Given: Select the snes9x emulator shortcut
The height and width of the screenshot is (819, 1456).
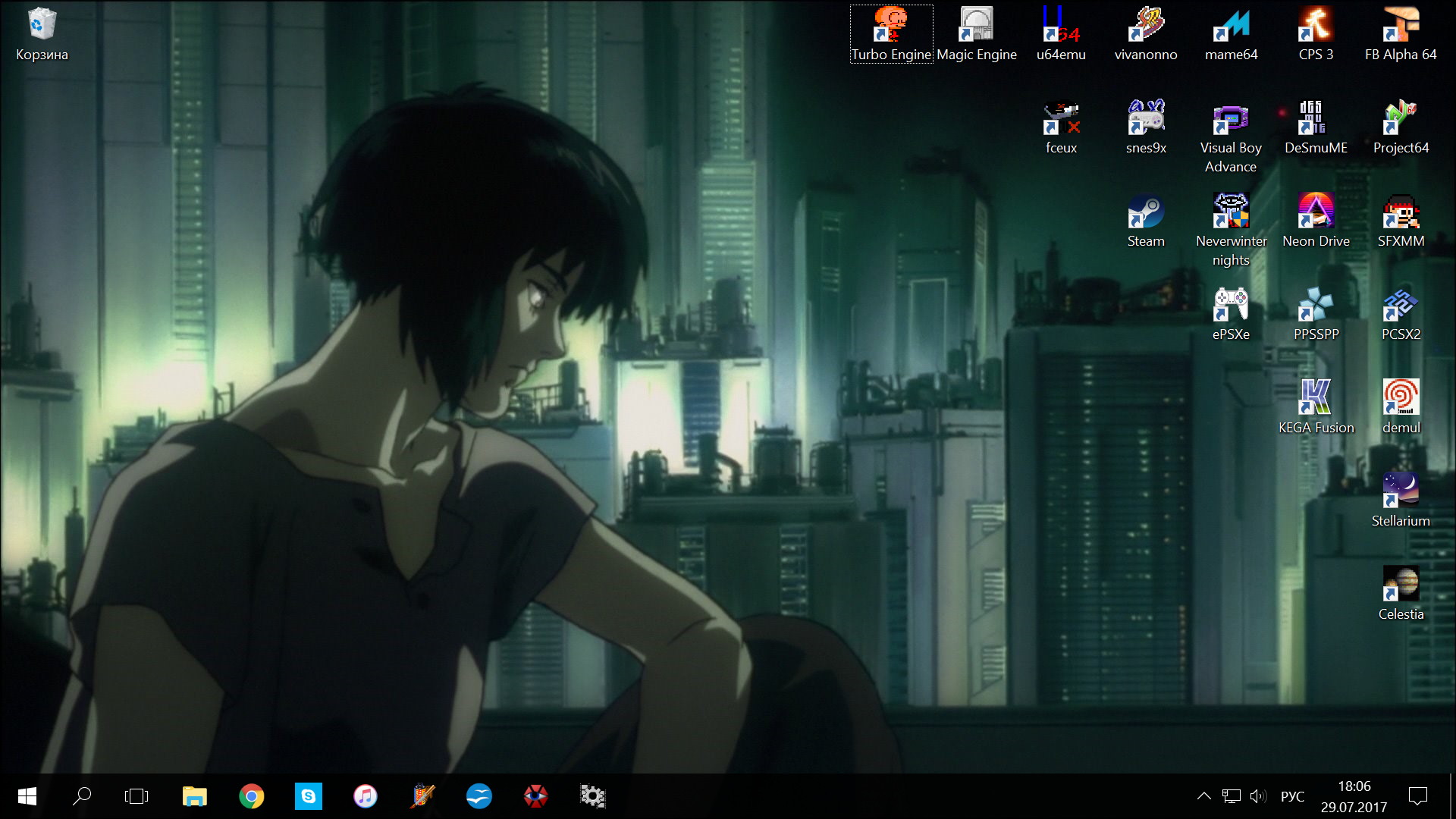Looking at the screenshot, I should 1146,128.
